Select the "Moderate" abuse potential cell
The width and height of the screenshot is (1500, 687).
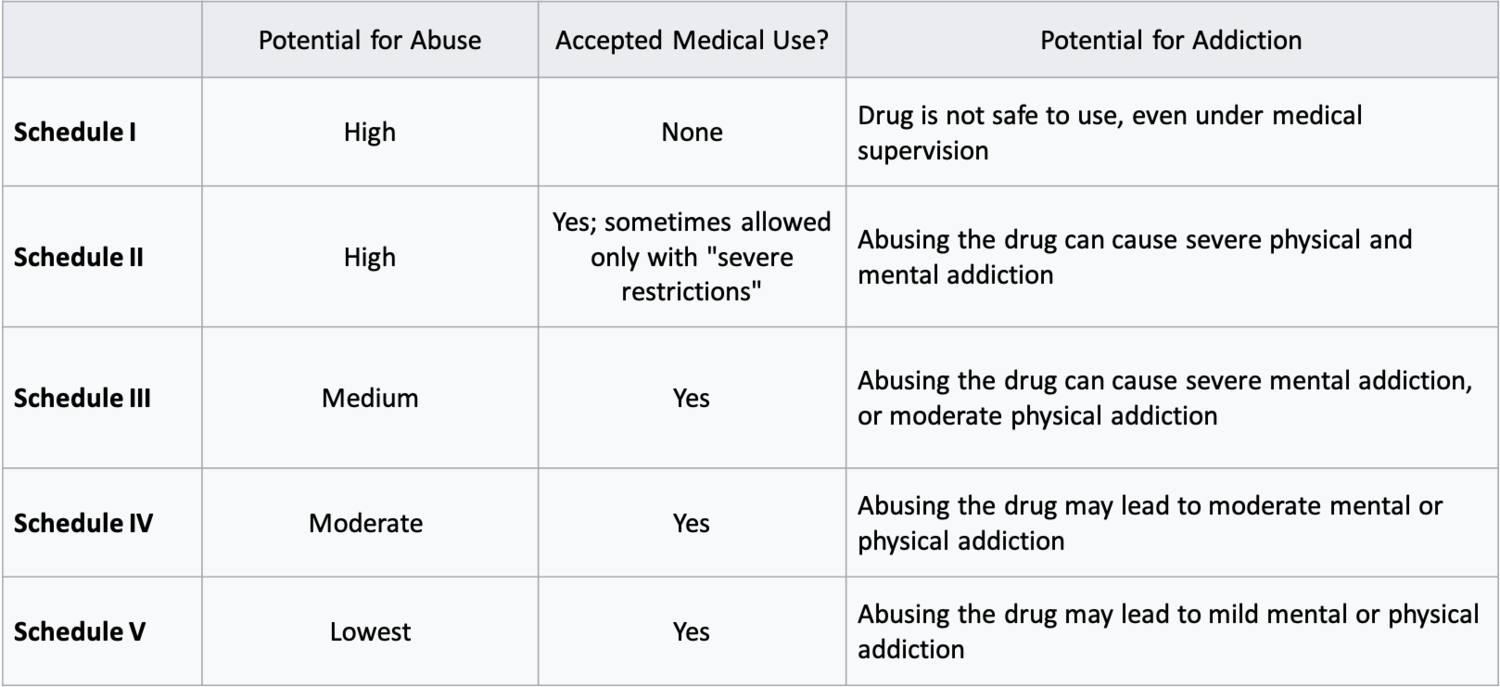[366, 523]
